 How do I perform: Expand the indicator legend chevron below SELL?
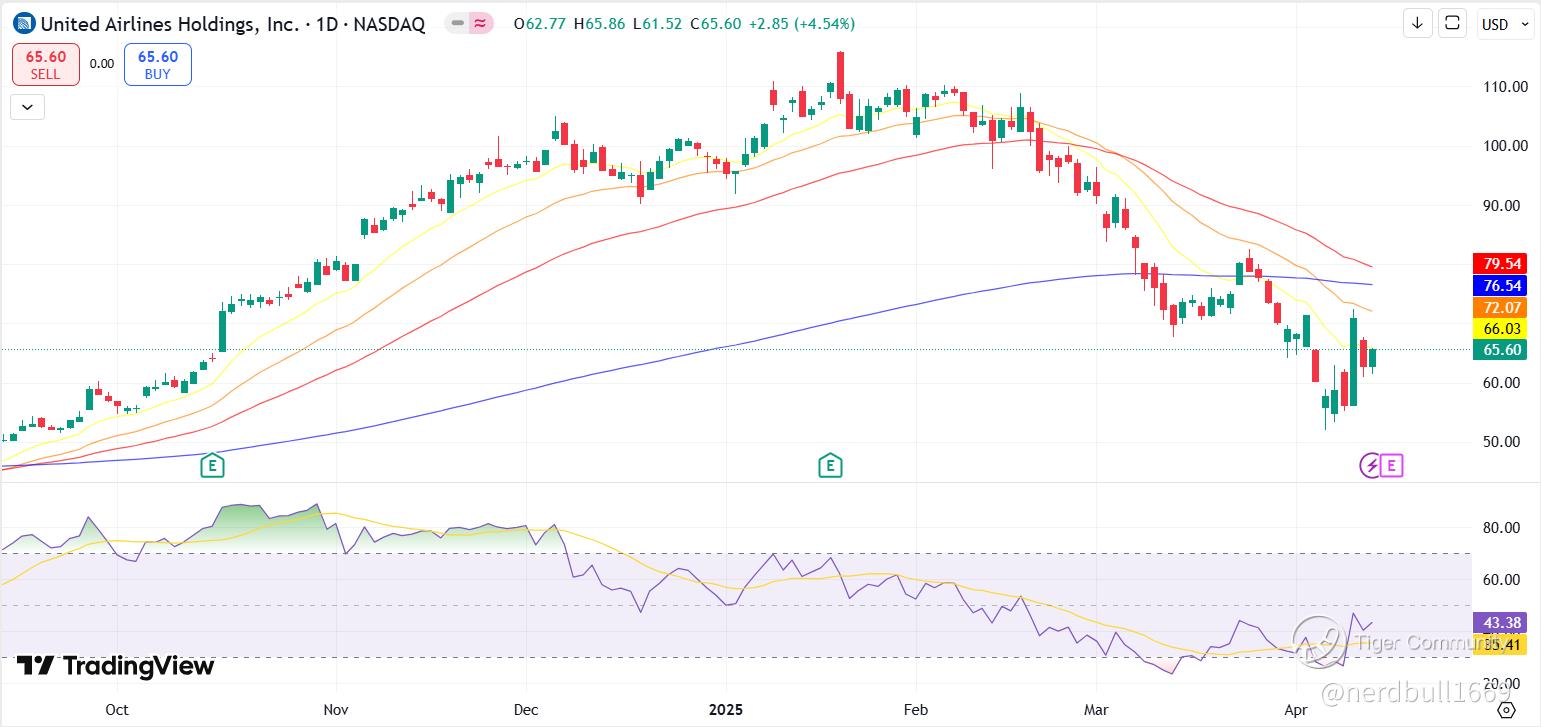tap(27, 106)
